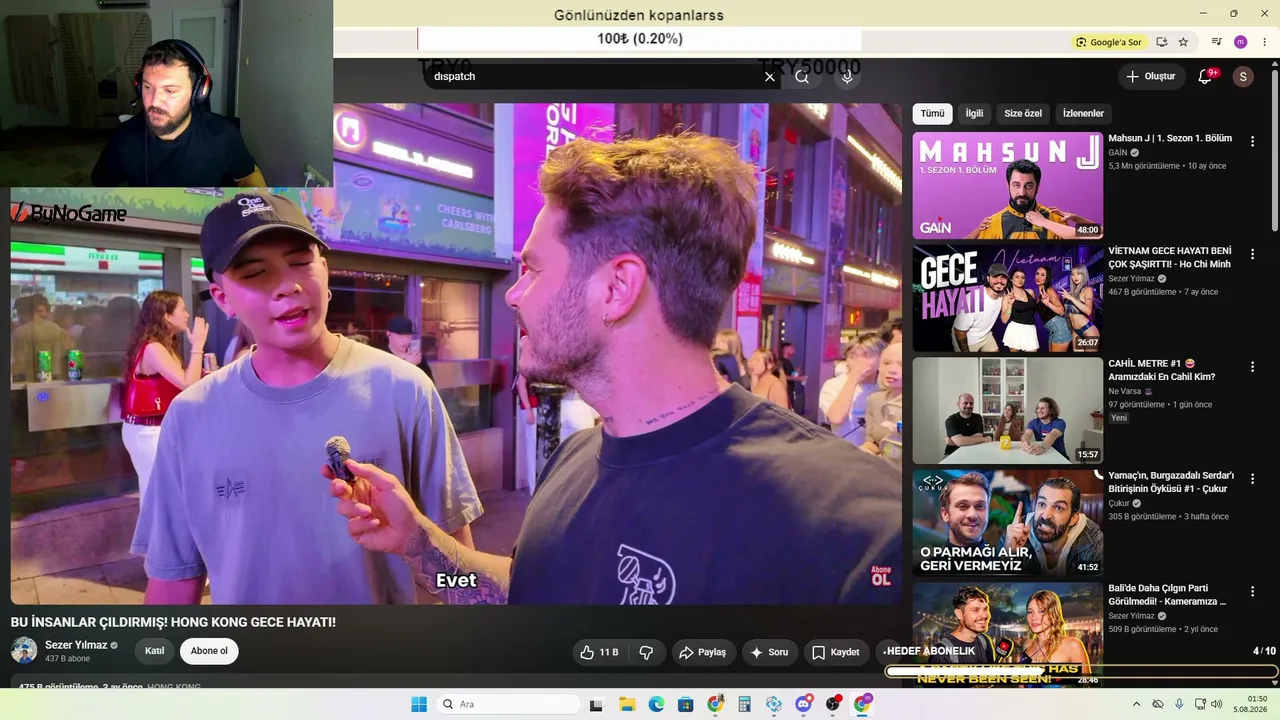Open options for Vietnam Gece Hayatı video
The width and height of the screenshot is (1280, 720).
pos(1252,254)
